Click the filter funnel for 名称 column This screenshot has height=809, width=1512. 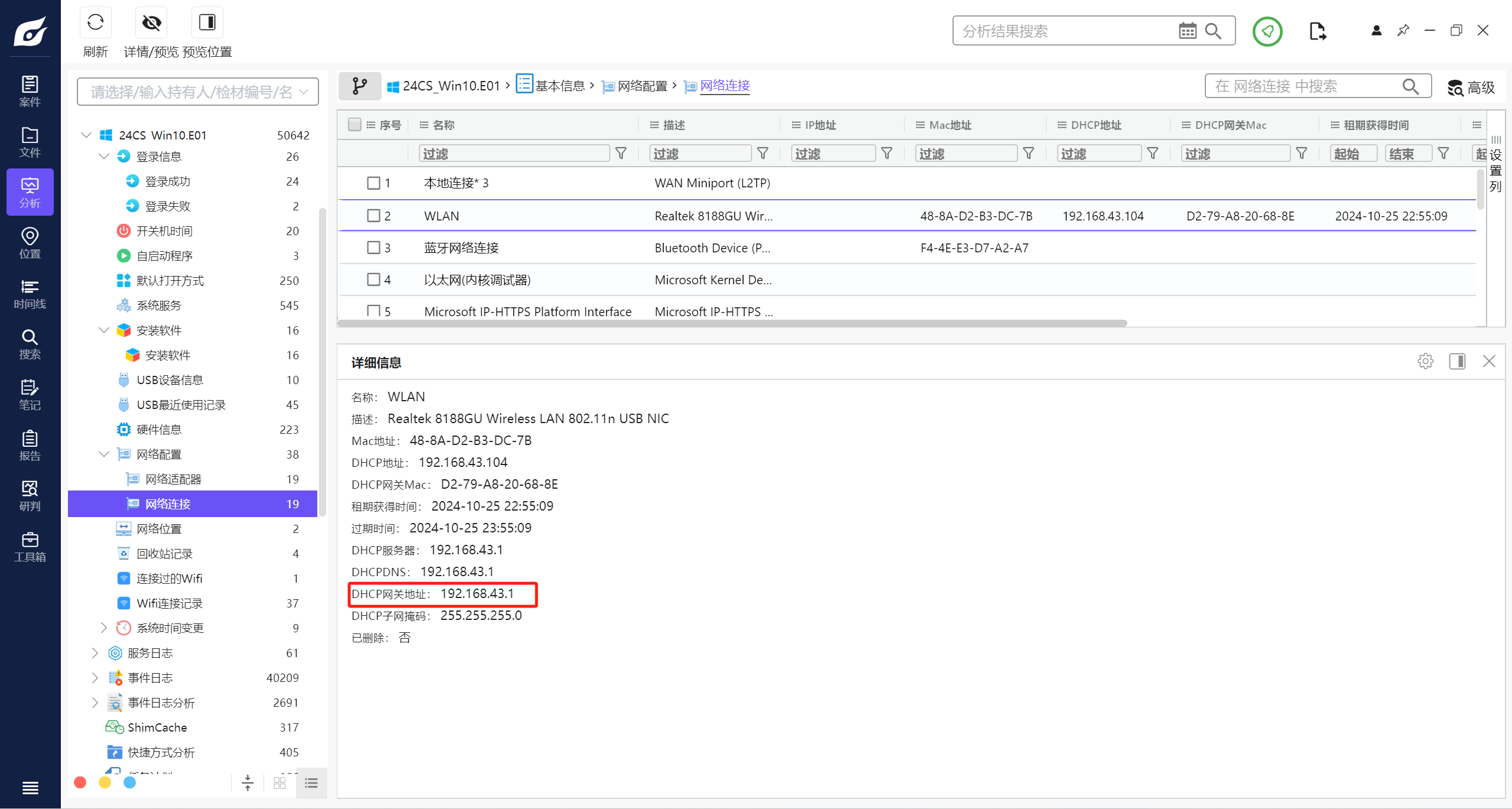(x=621, y=154)
